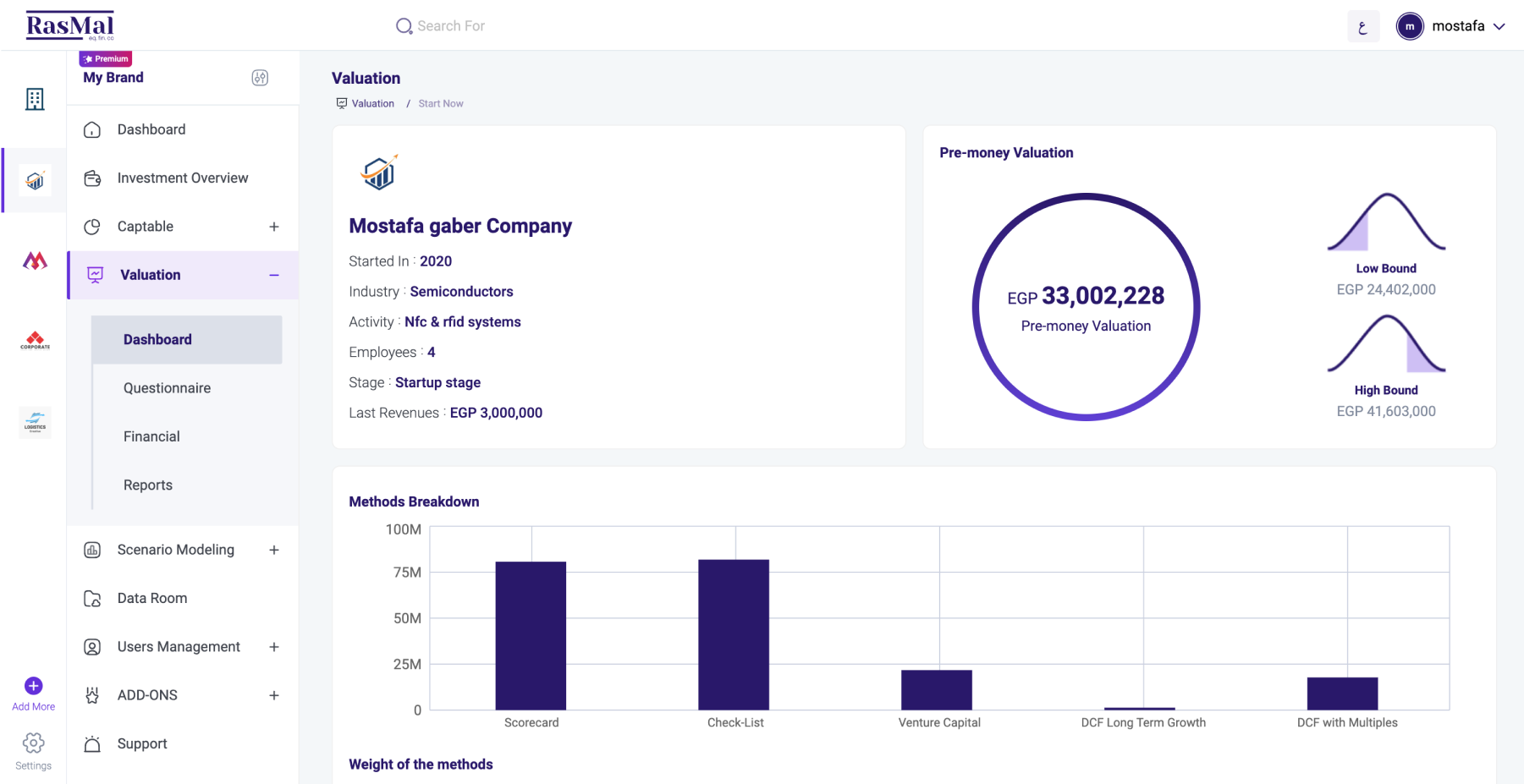The width and height of the screenshot is (1524, 784).
Task: Click the ADD-ONS plug icon
Action: (92, 695)
